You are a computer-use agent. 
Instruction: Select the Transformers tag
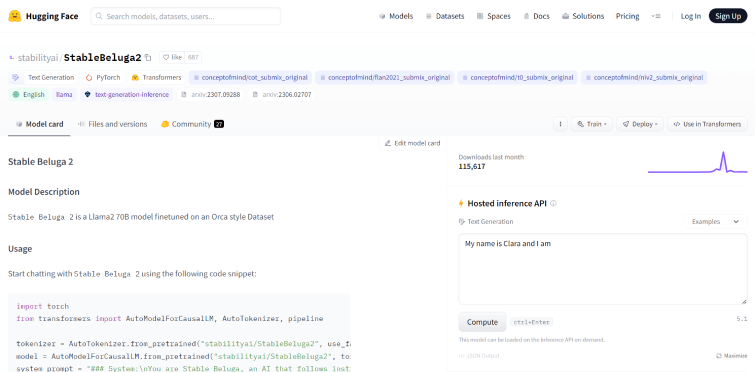(x=156, y=77)
